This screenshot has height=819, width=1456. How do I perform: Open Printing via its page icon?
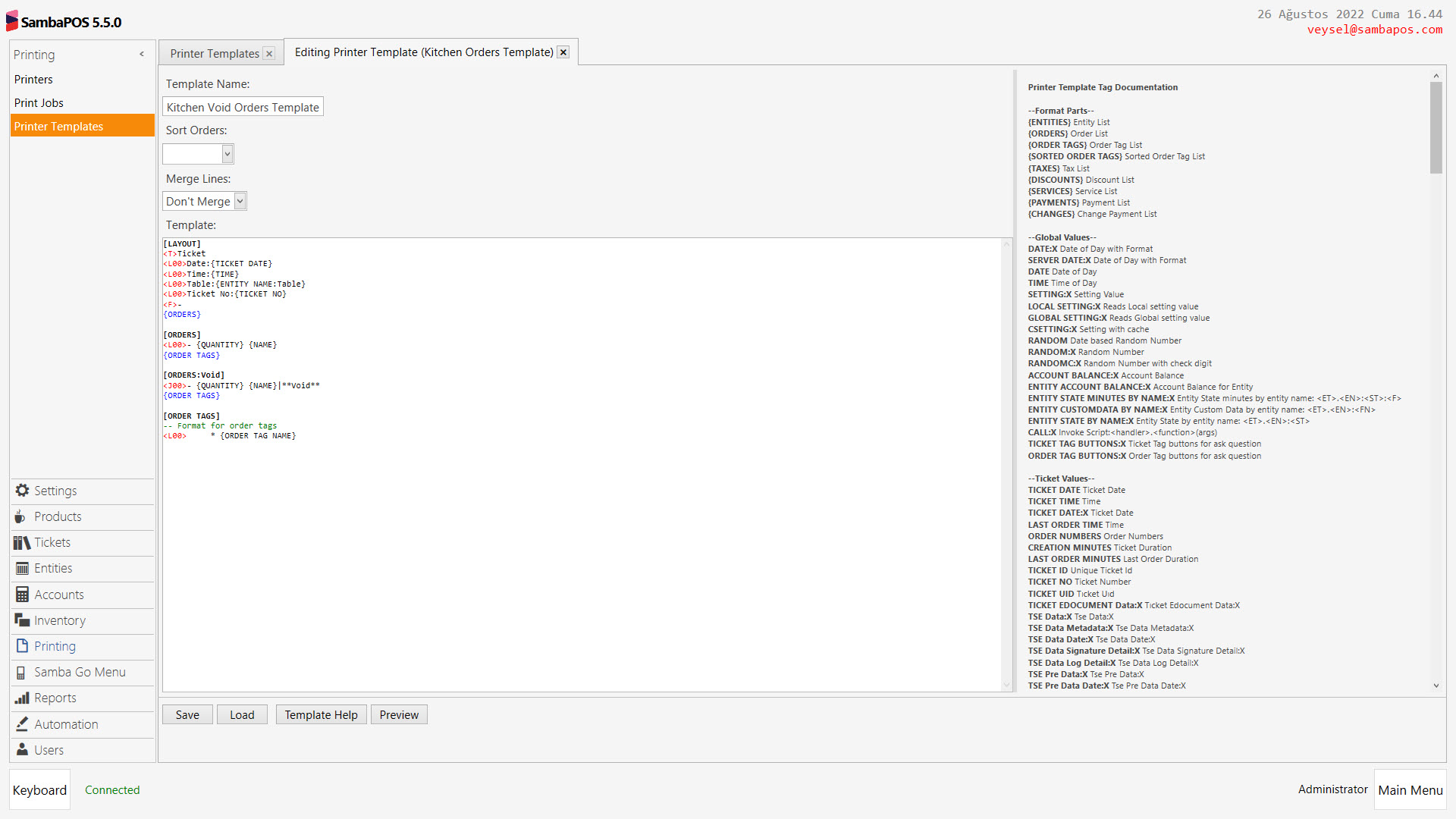[x=22, y=646]
